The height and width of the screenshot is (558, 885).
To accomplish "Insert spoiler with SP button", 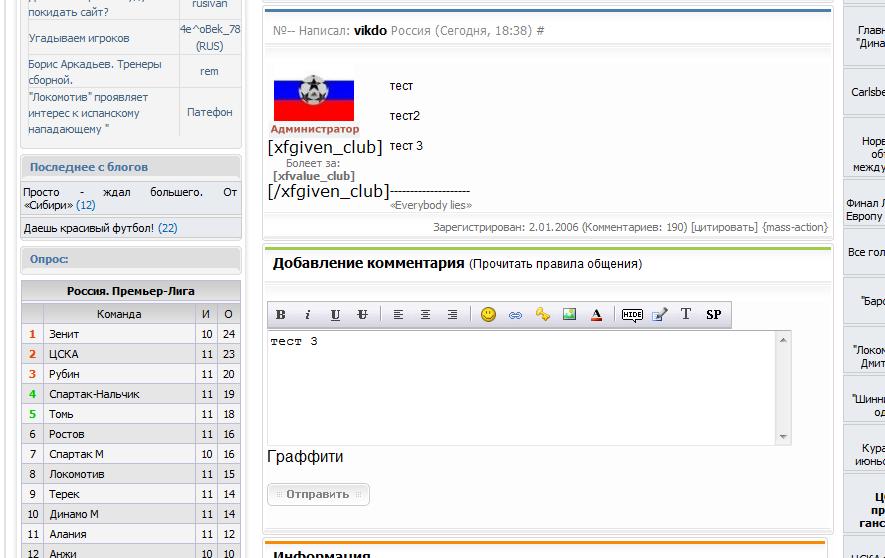I will pos(713,315).
